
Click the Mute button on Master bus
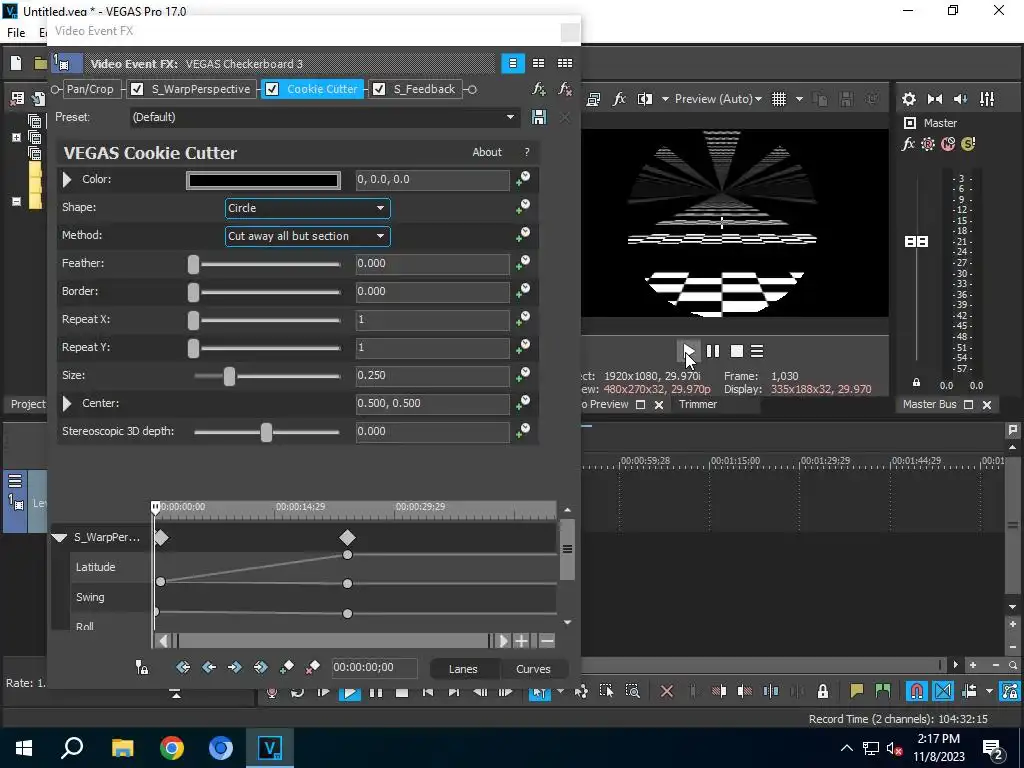tap(948, 144)
